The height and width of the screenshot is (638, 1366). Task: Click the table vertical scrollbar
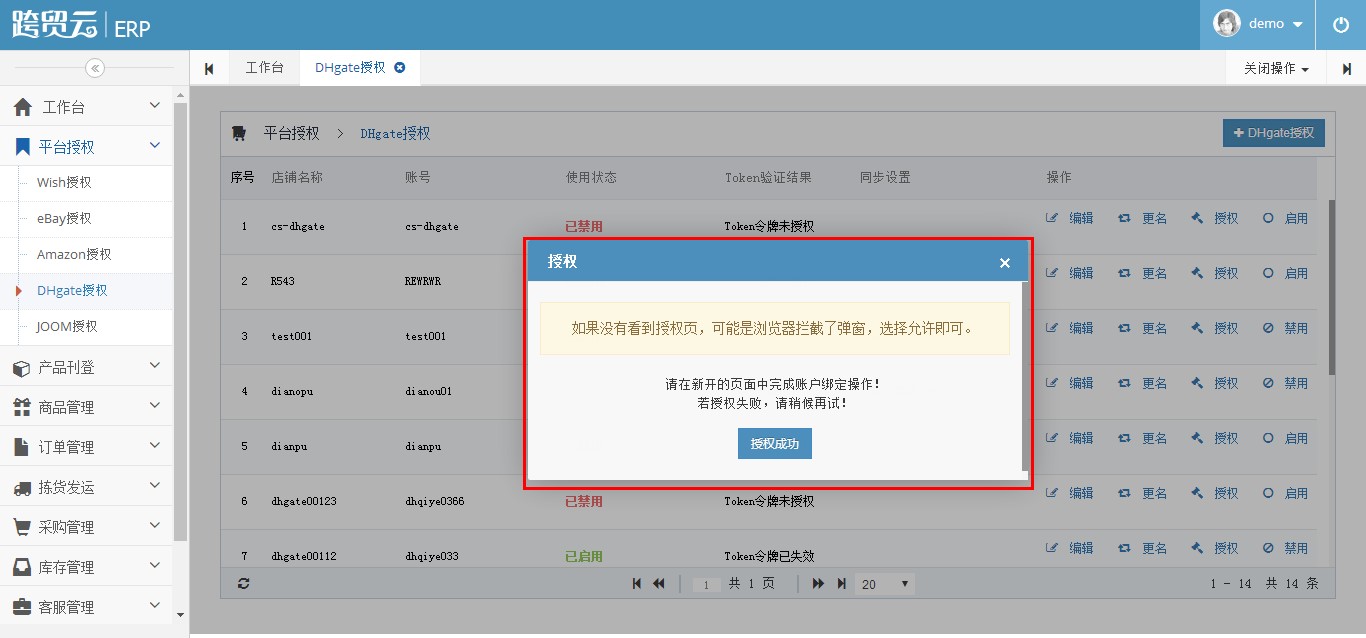1331,288
